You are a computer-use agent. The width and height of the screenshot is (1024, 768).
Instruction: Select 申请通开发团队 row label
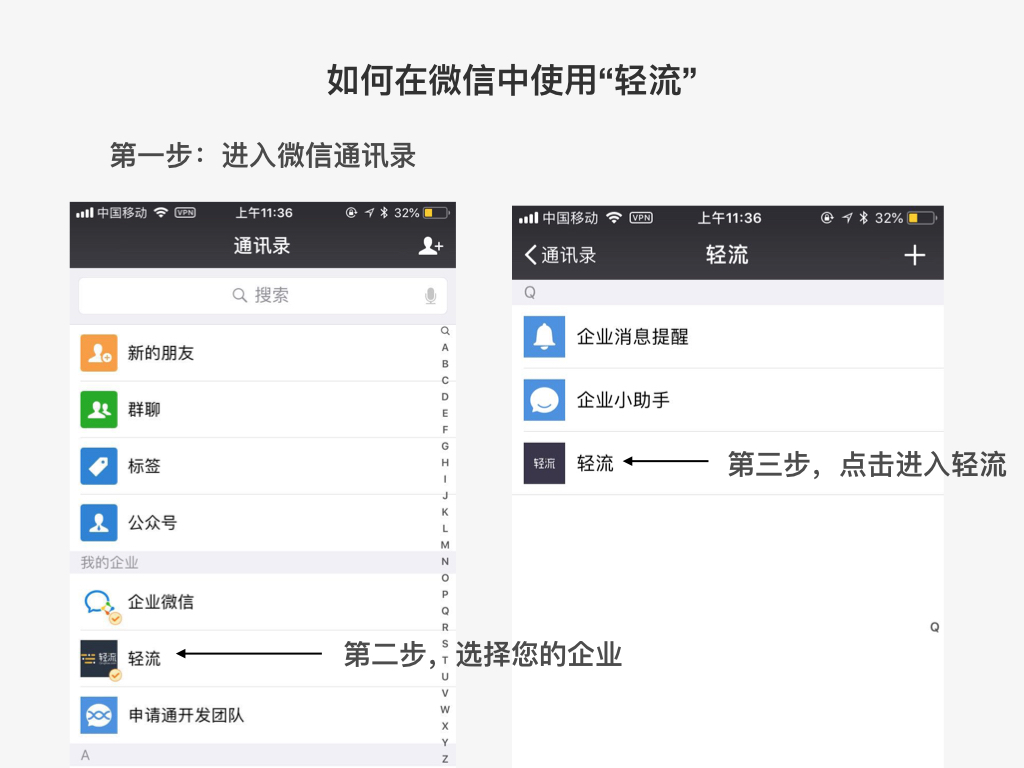186,715
